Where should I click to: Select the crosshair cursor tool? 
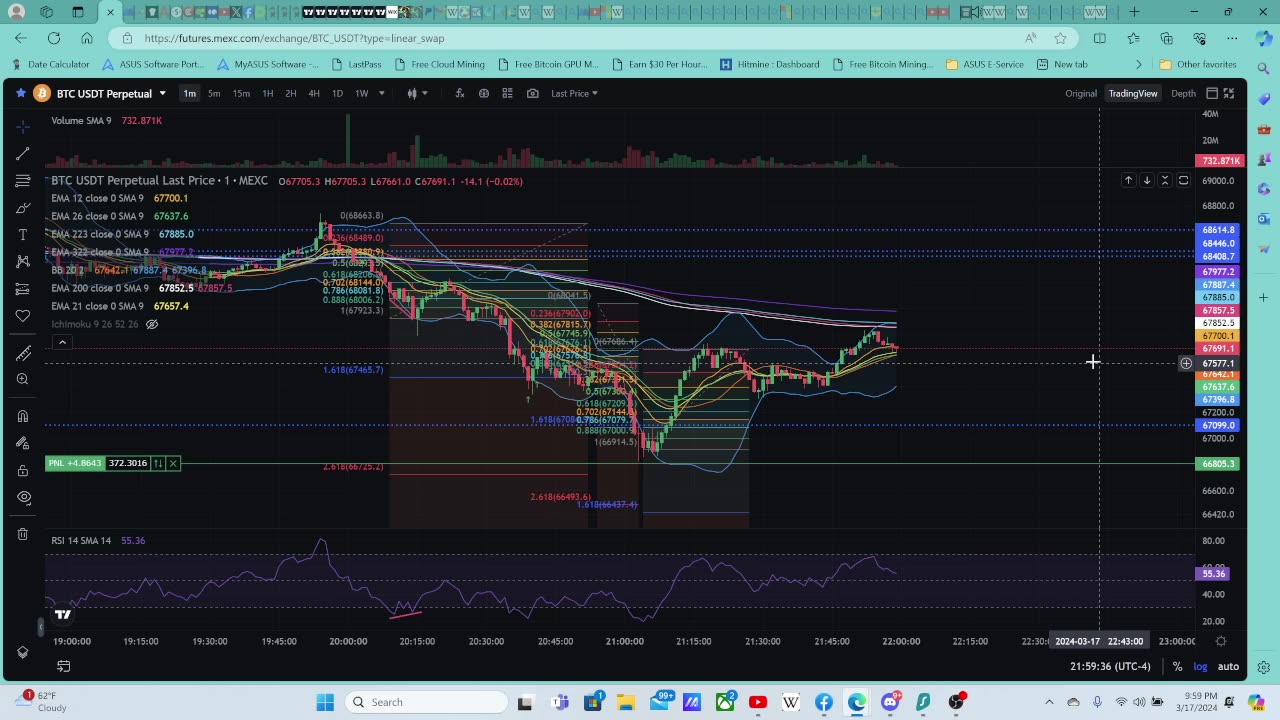click(23, 127)
